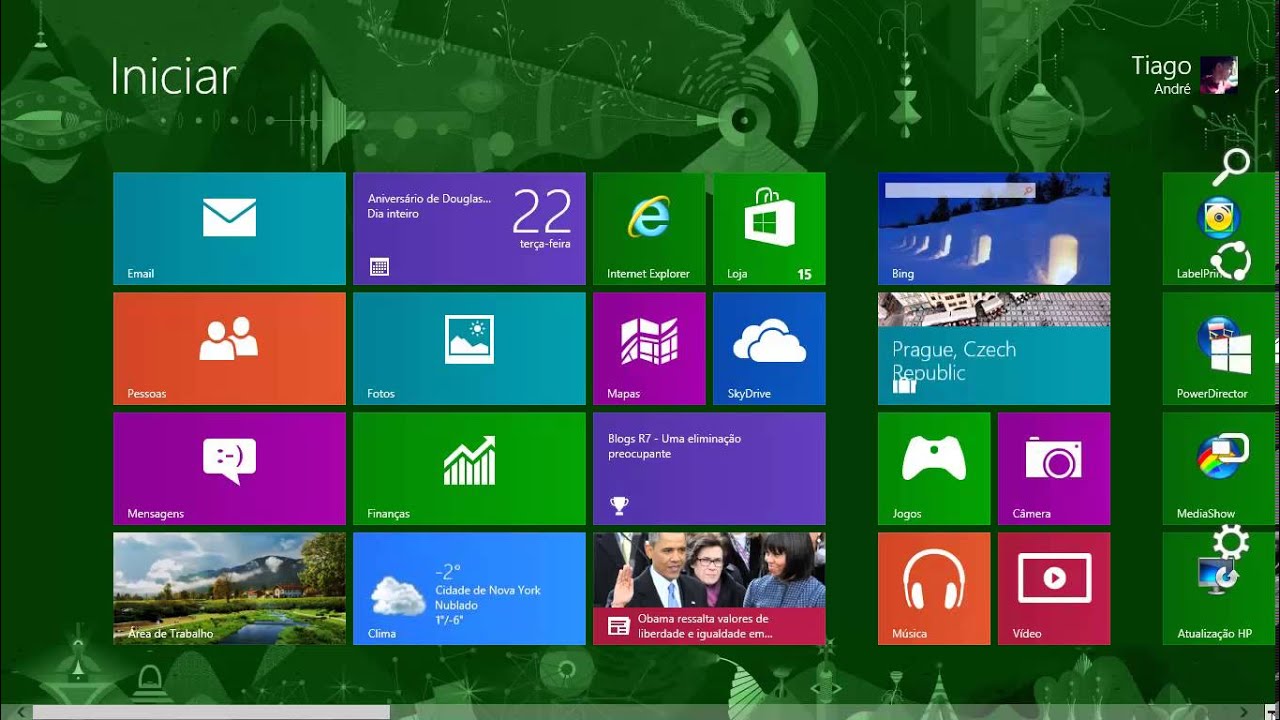Launch the Jogos Xbox tile
Image resolution: width=1280 pixels, height=720 pixels.
[x=934, y=469]
